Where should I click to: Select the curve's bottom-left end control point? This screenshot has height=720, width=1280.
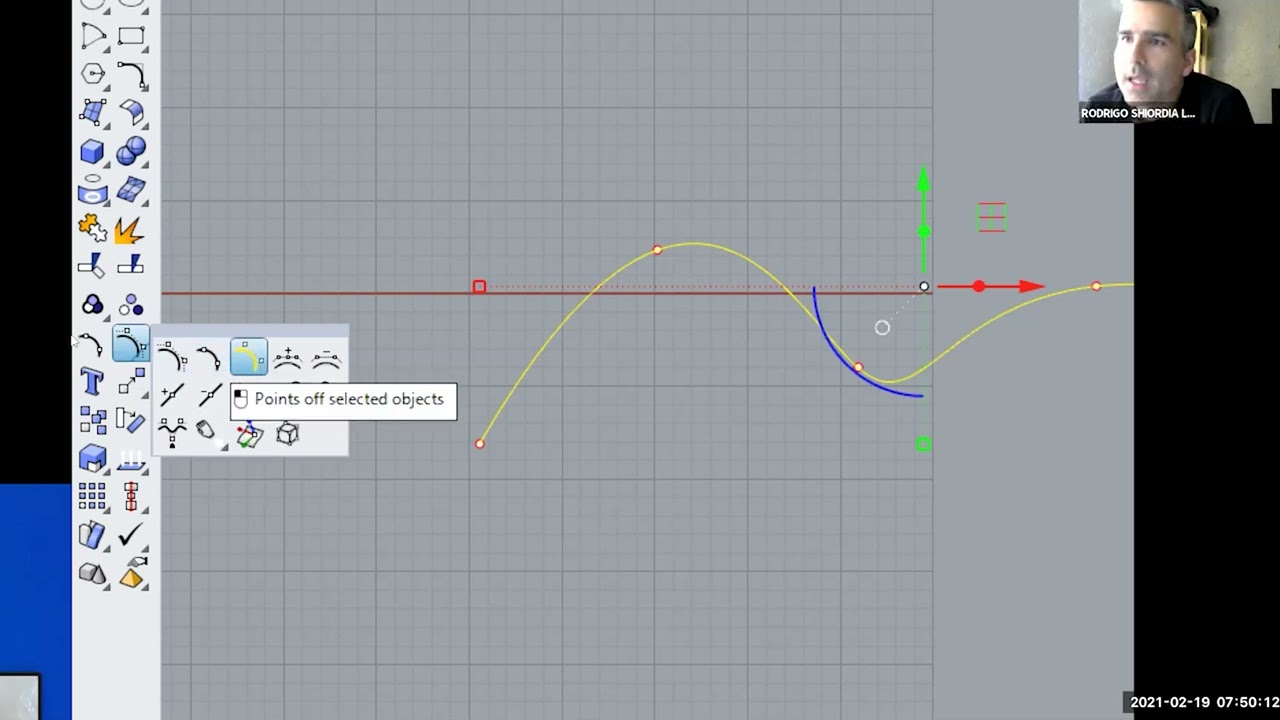[480, 443]
